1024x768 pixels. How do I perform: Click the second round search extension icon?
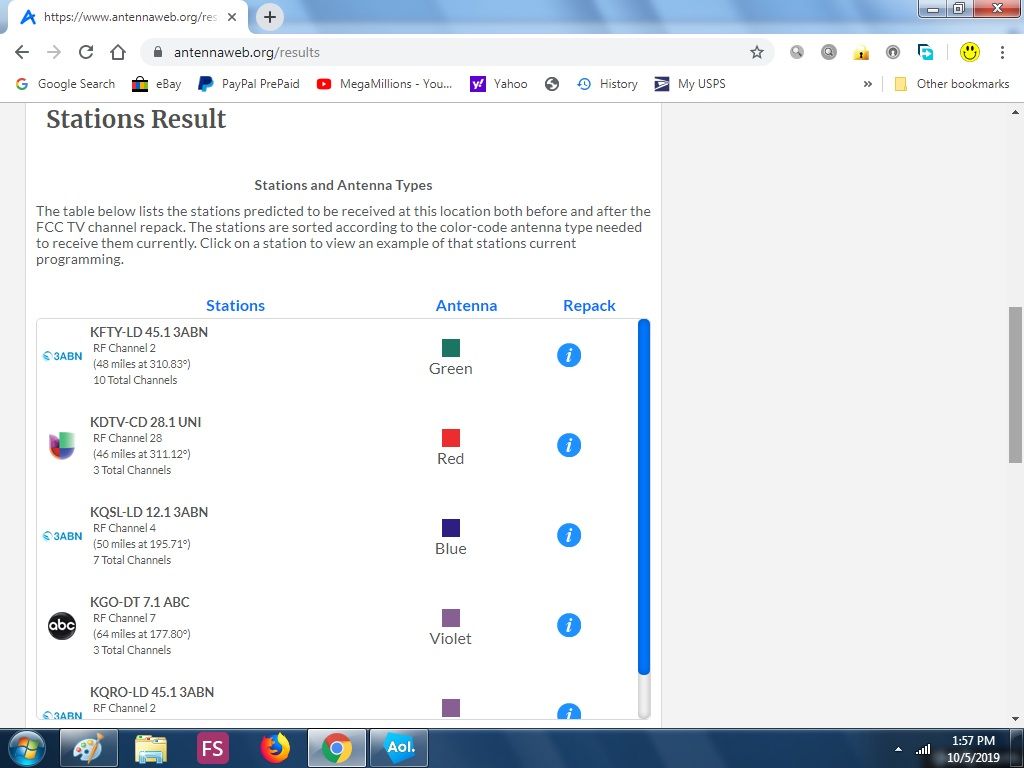tap(829, 52)
